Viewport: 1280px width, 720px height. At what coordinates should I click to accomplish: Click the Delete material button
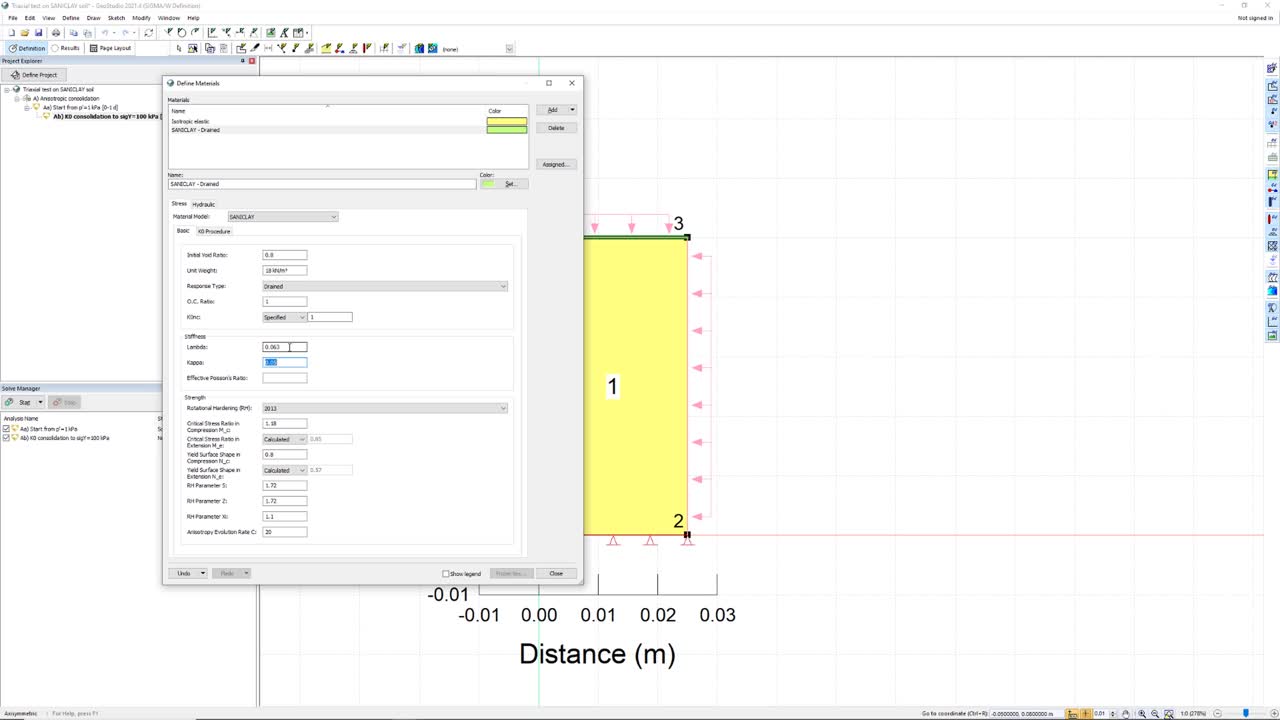click(556, 128)
